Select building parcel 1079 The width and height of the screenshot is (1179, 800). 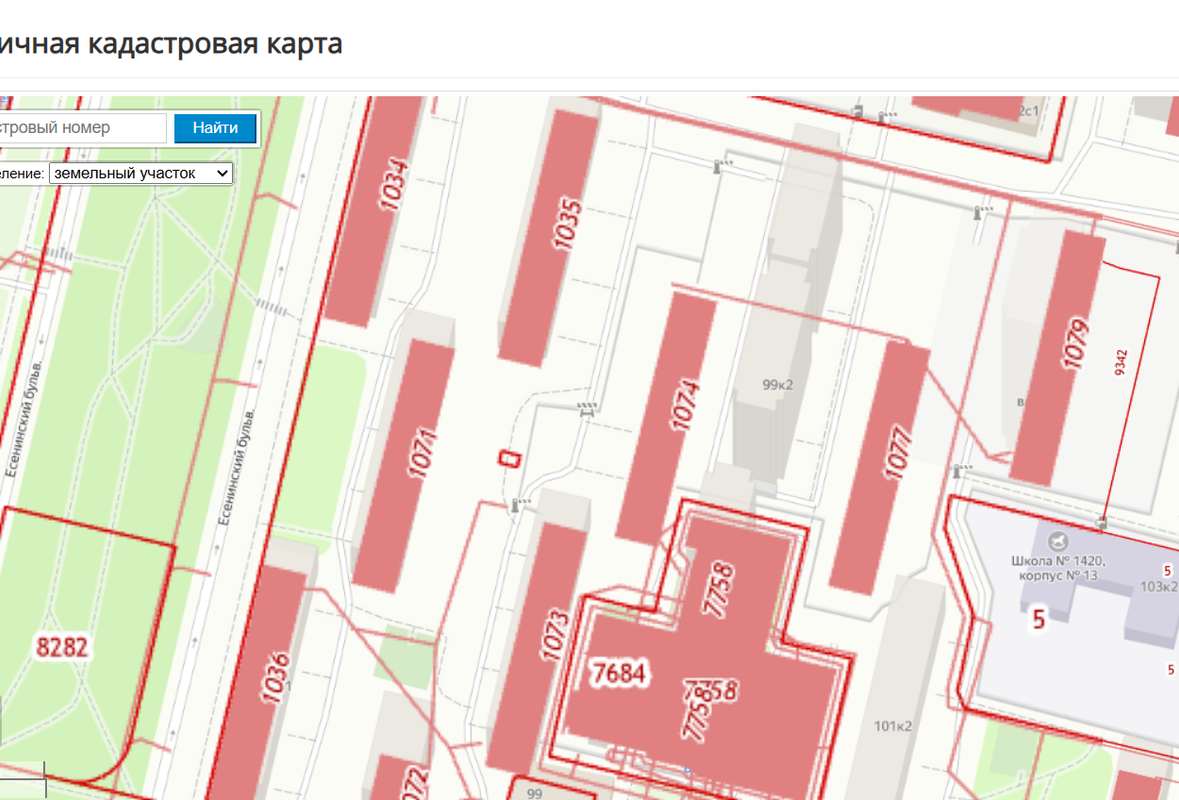(x=1057, y=357)
